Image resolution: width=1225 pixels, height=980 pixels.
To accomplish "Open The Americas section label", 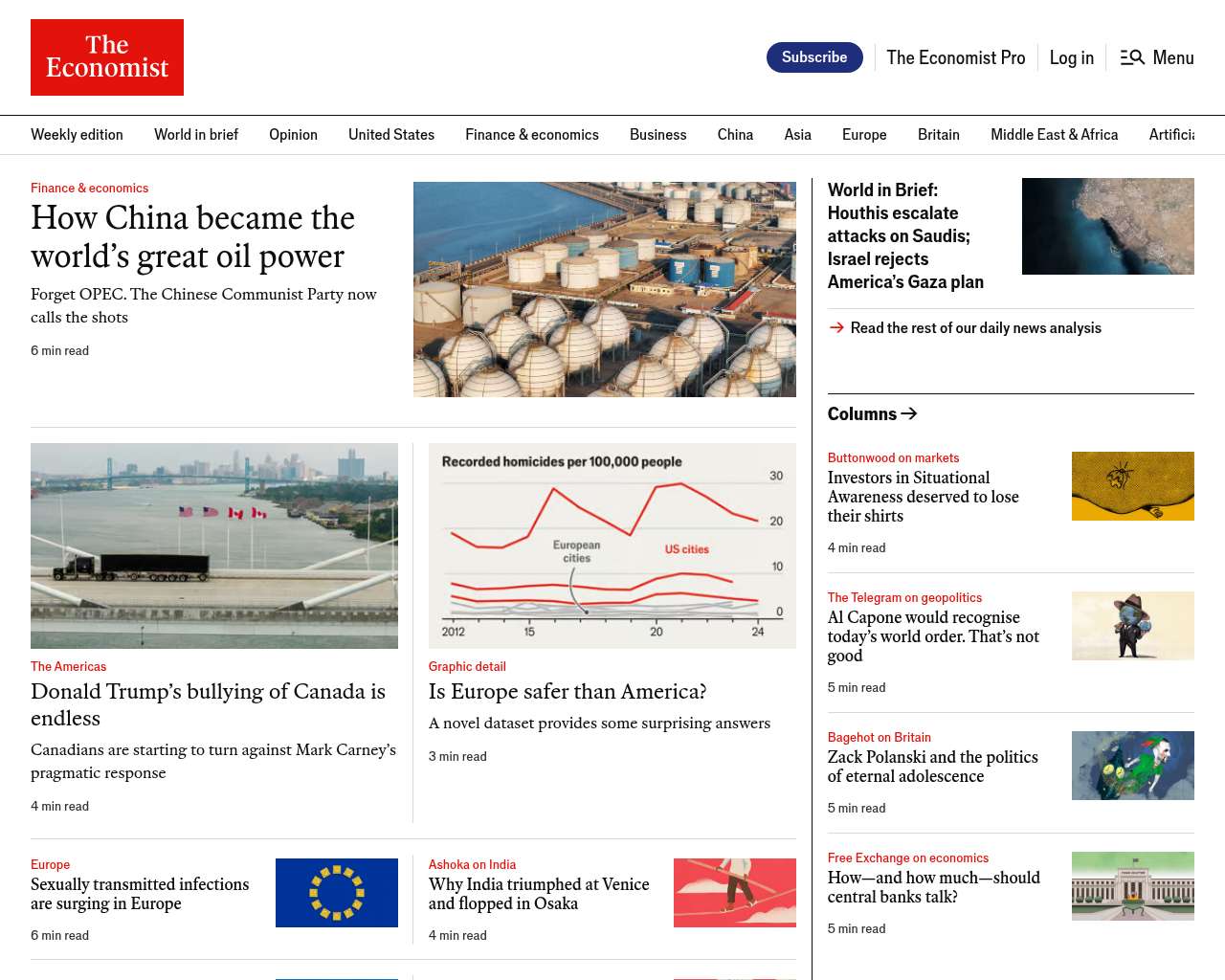I will pyautogui.click(x=68, y=667).
